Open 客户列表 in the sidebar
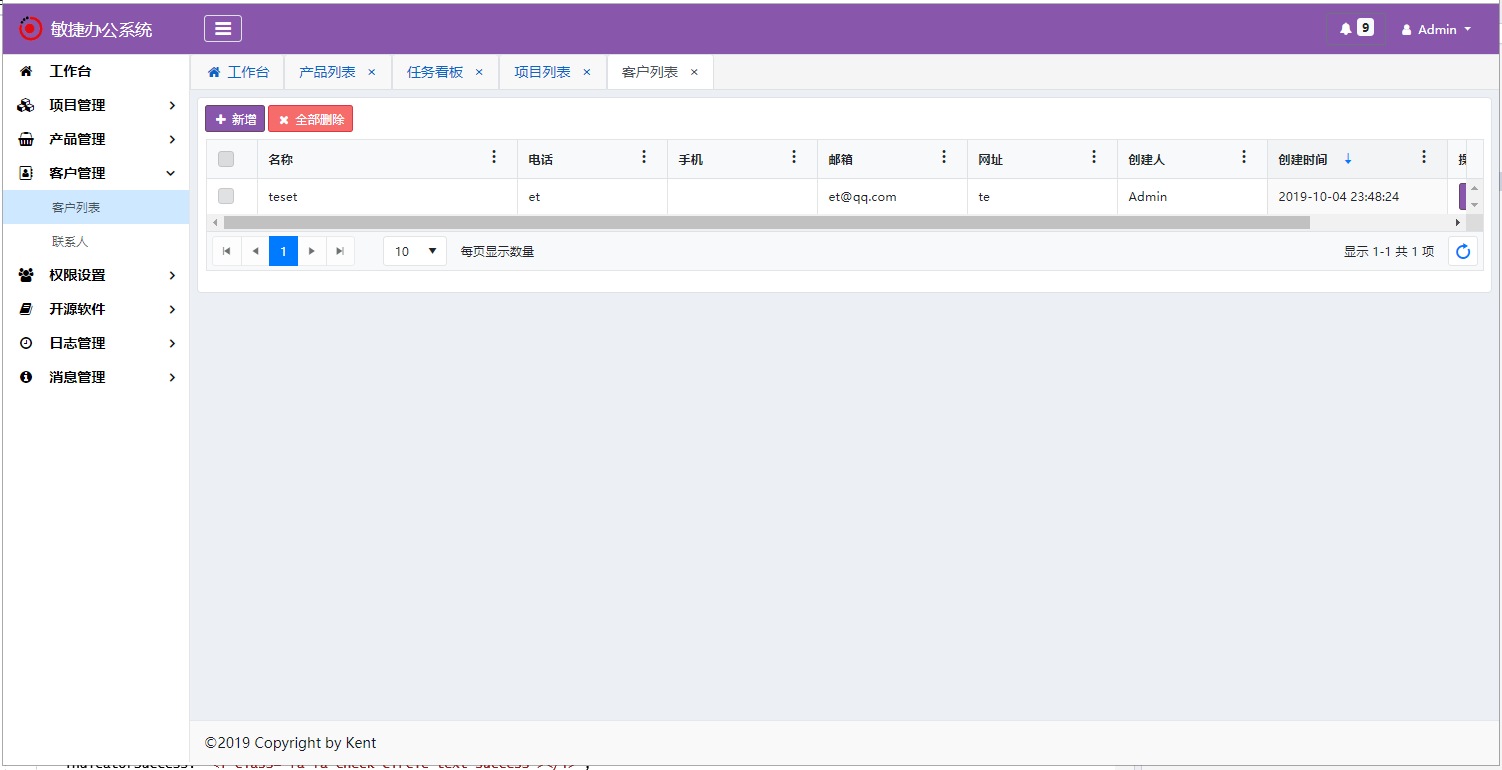 pyautogui.click(x=96, y=207)
